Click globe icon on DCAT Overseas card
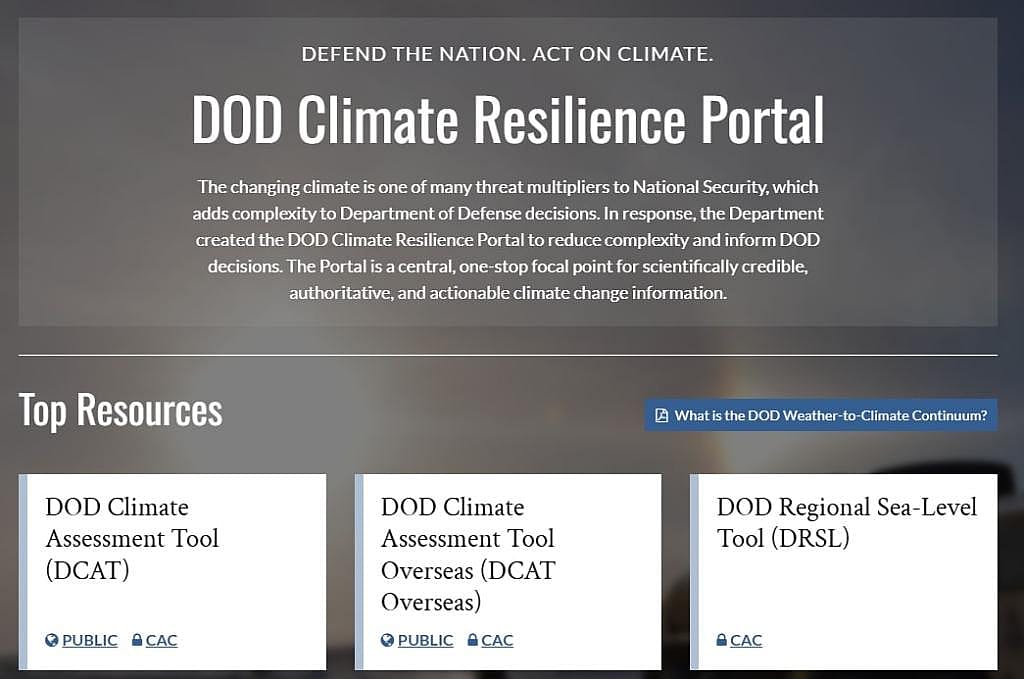 click(x=387, y=640)
